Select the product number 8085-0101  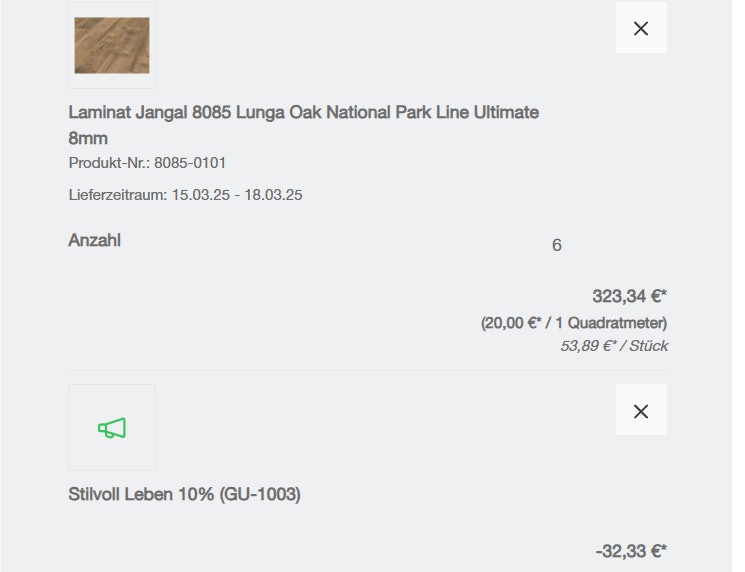pos(197,163)
